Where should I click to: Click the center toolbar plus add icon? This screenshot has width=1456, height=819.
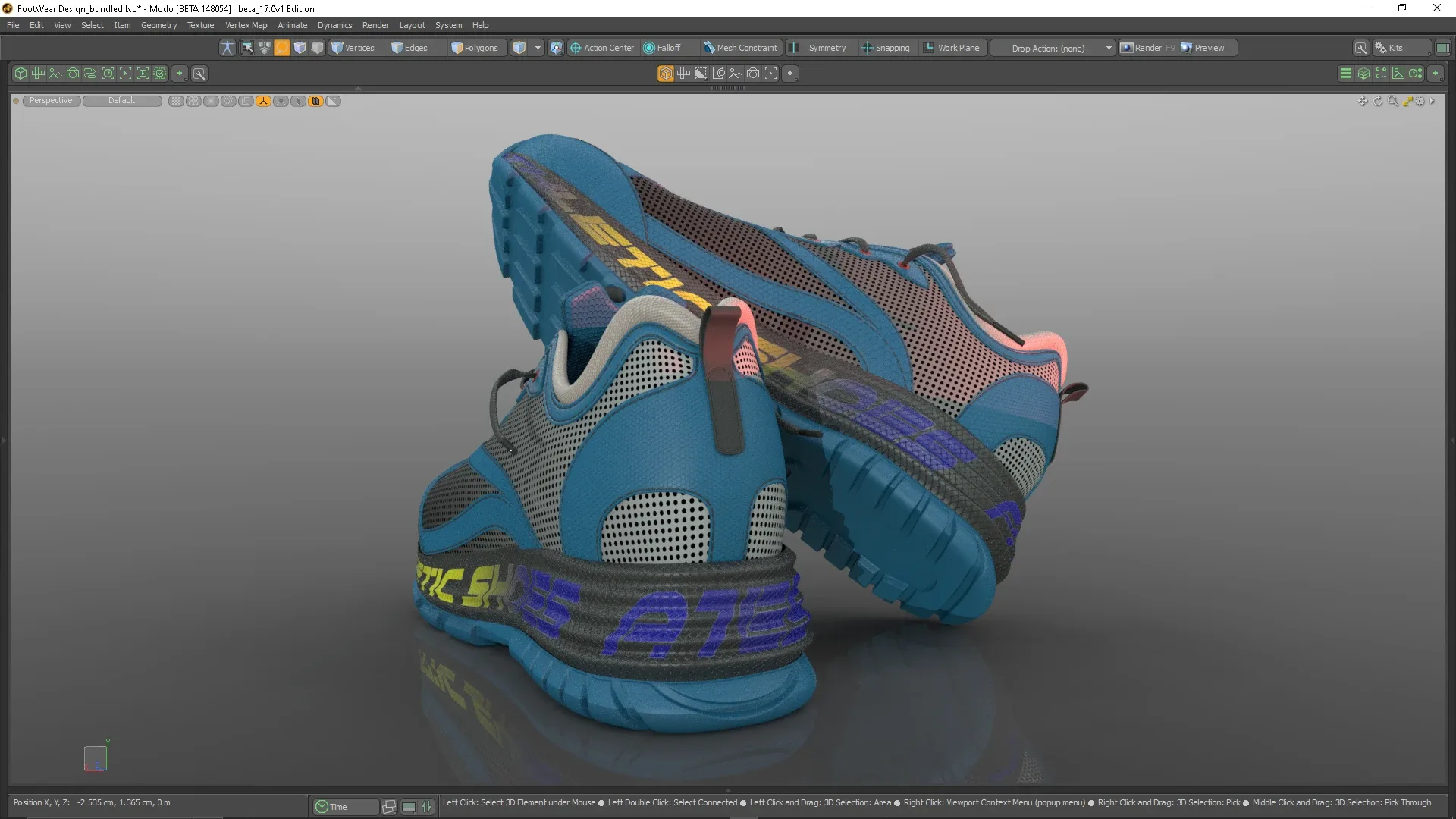(790, 74)
